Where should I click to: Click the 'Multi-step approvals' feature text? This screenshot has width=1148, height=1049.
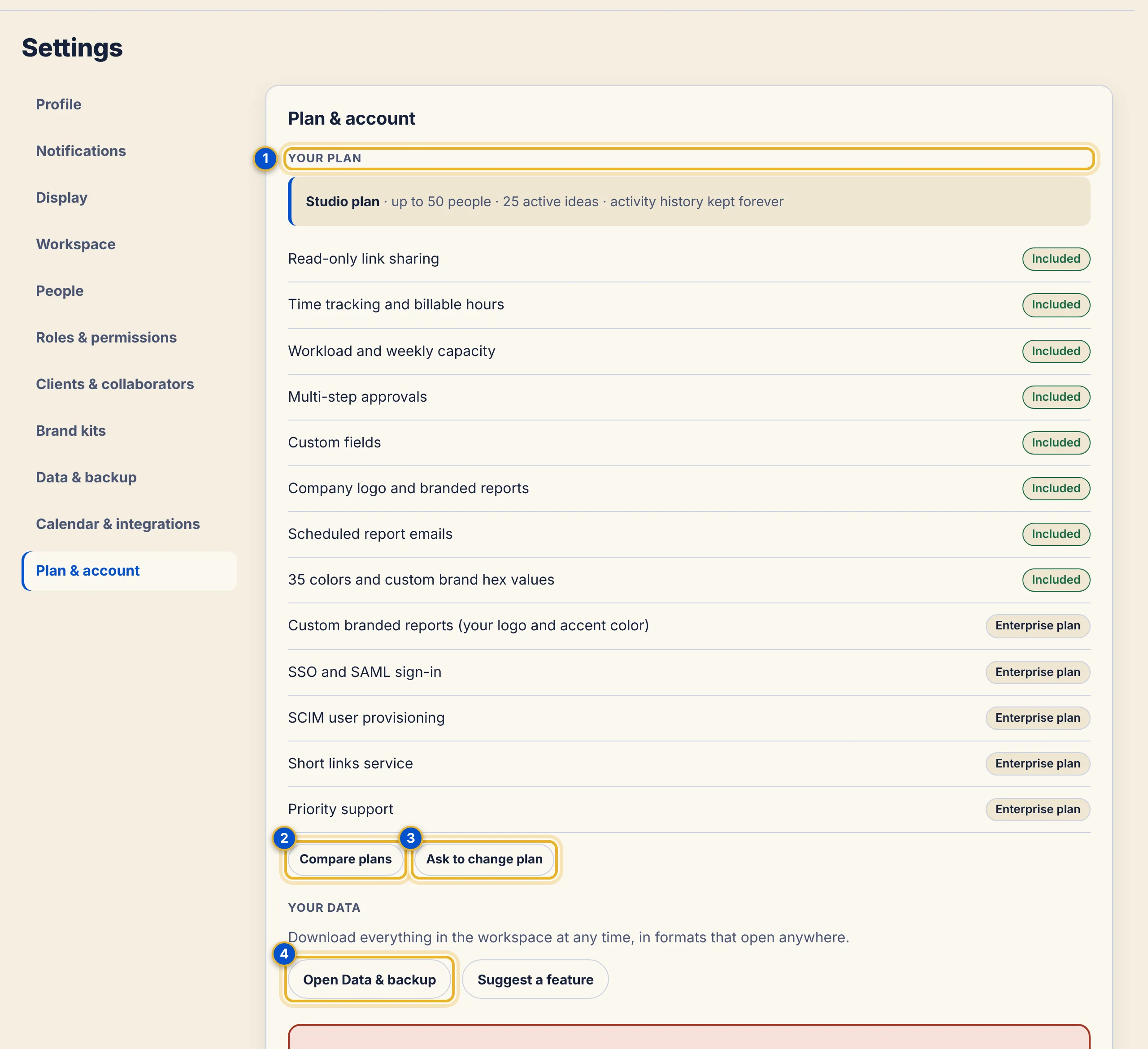(x=357, y=397)
